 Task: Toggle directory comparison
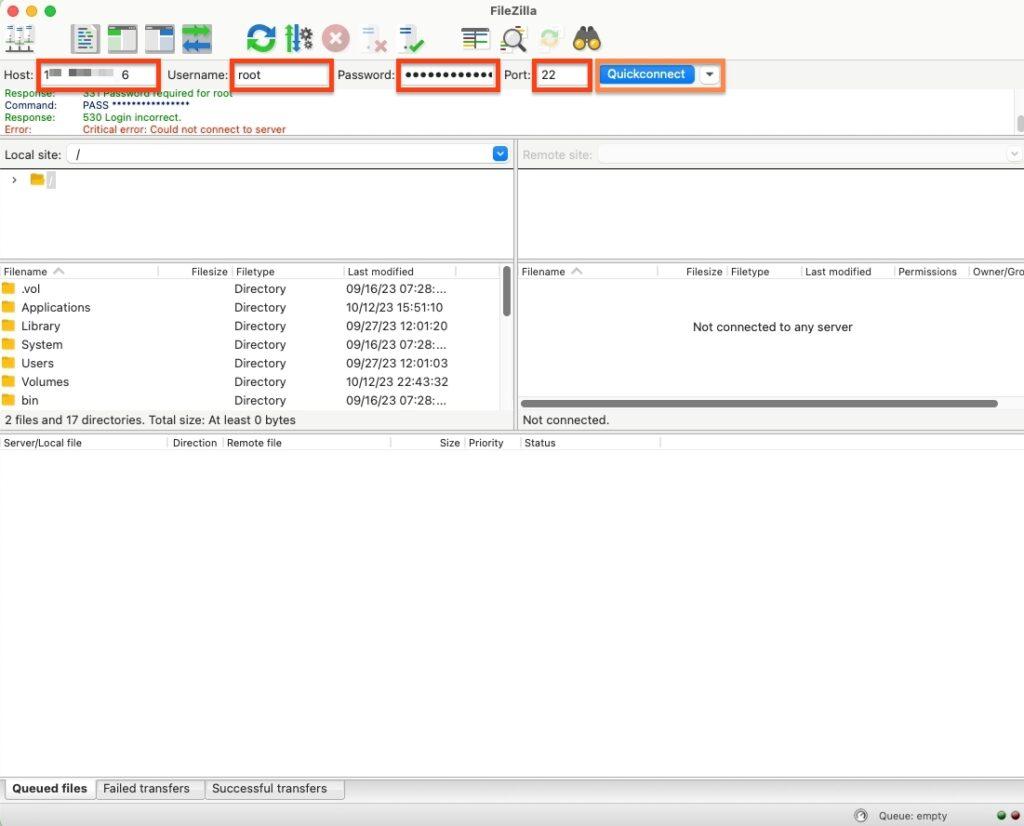(x=513, y=39)
